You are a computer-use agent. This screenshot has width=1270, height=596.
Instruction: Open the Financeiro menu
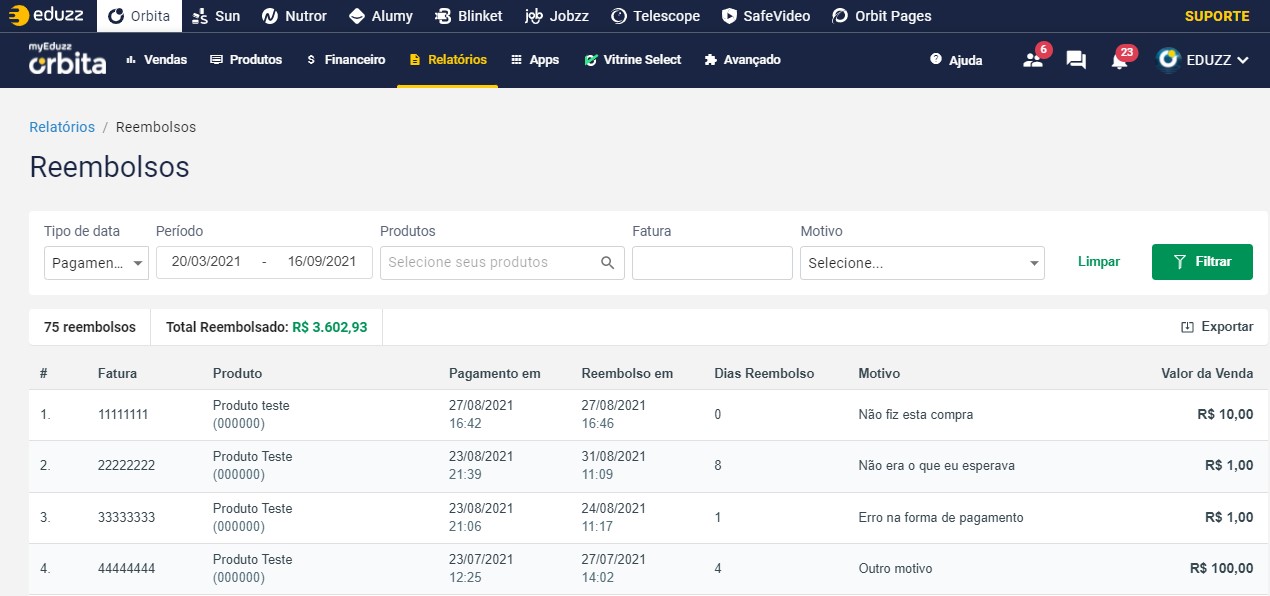[346, 60]
